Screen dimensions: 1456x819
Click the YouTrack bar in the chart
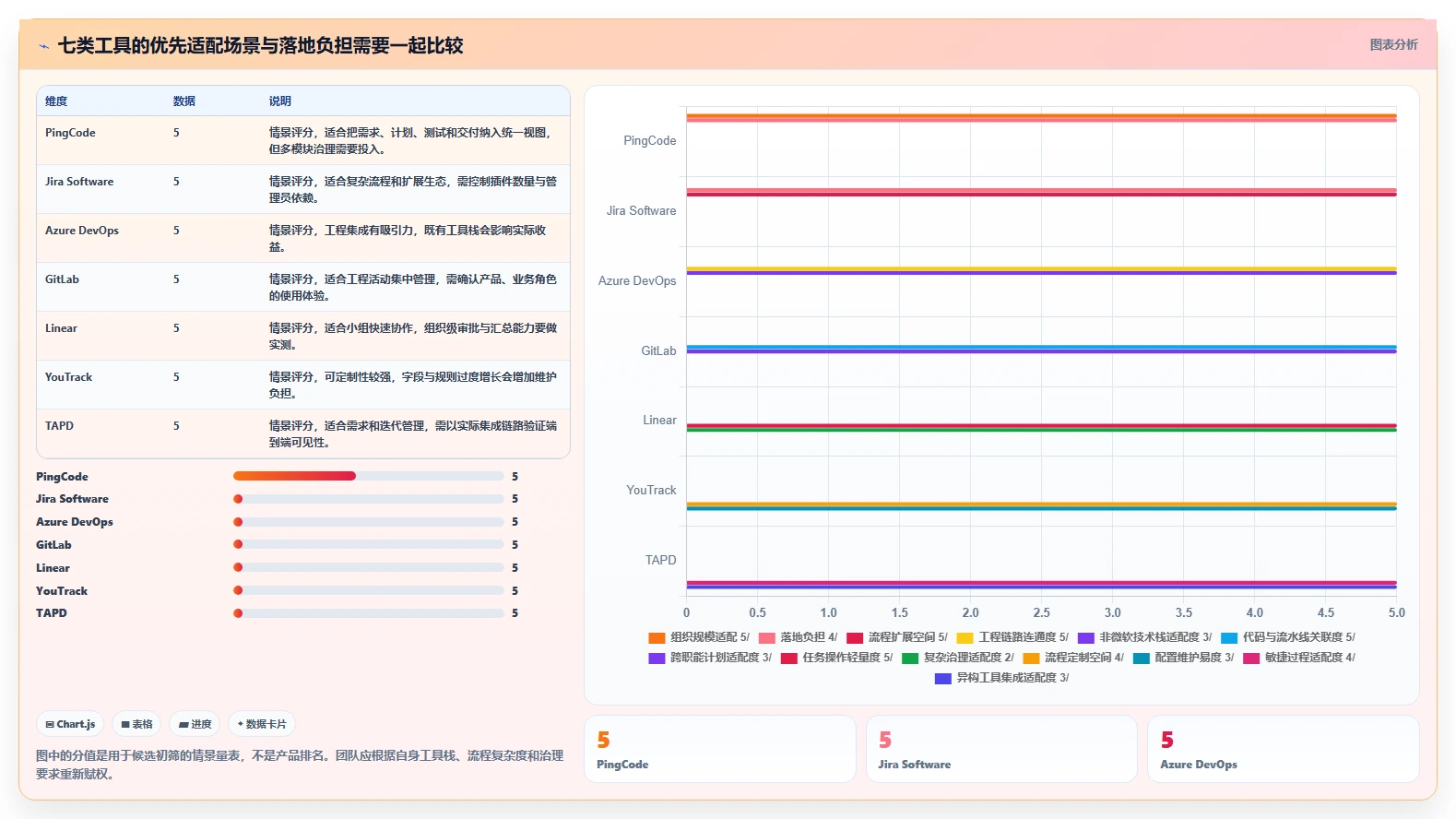[x=1041, y=506]
